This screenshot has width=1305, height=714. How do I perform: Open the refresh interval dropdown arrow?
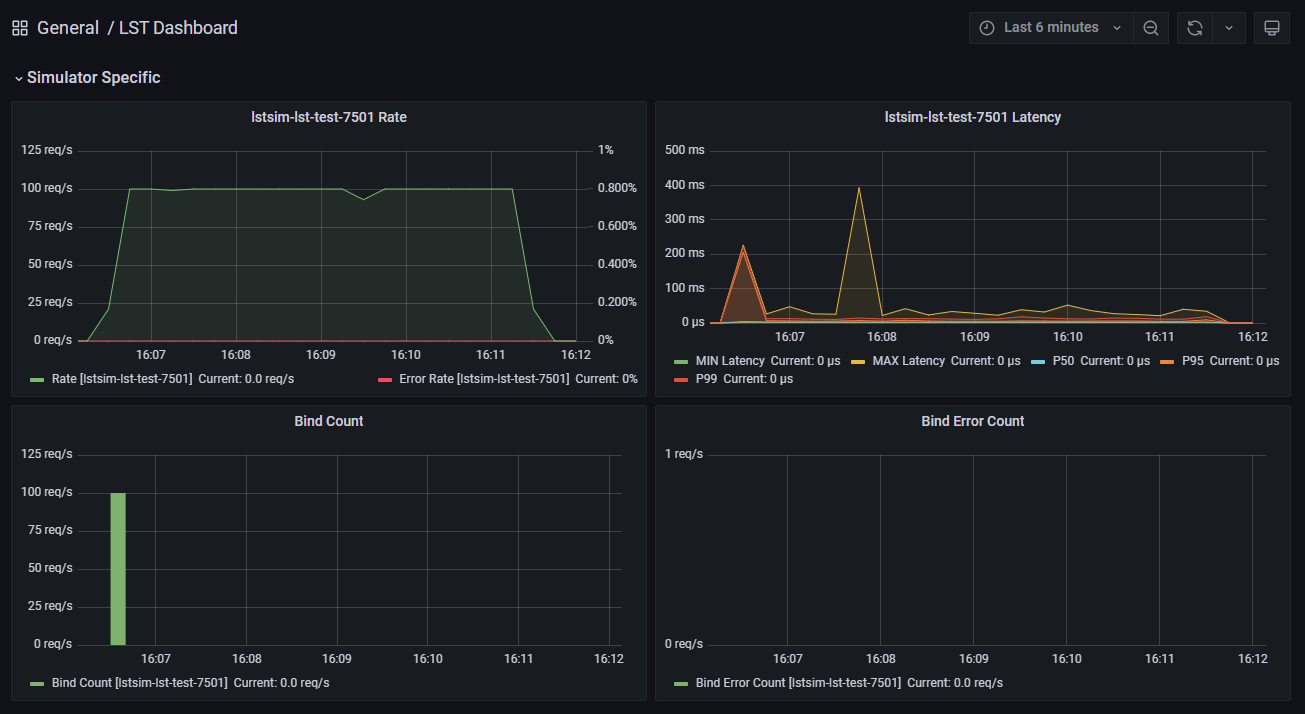1228,28
